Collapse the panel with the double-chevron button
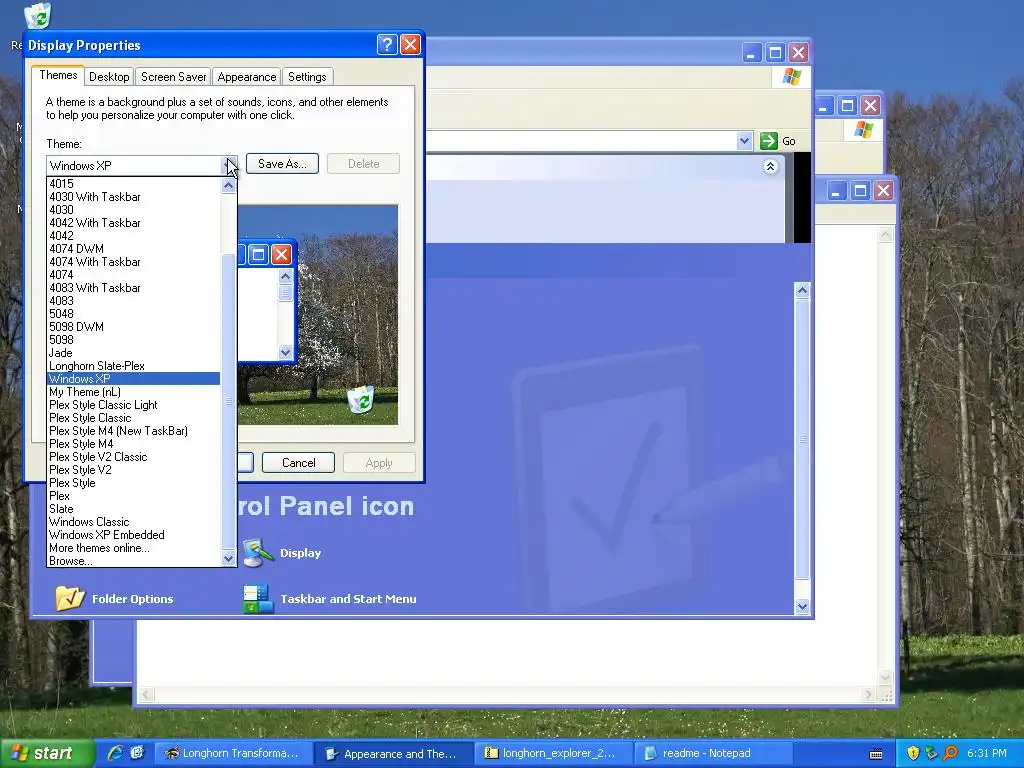 (770, 167)
